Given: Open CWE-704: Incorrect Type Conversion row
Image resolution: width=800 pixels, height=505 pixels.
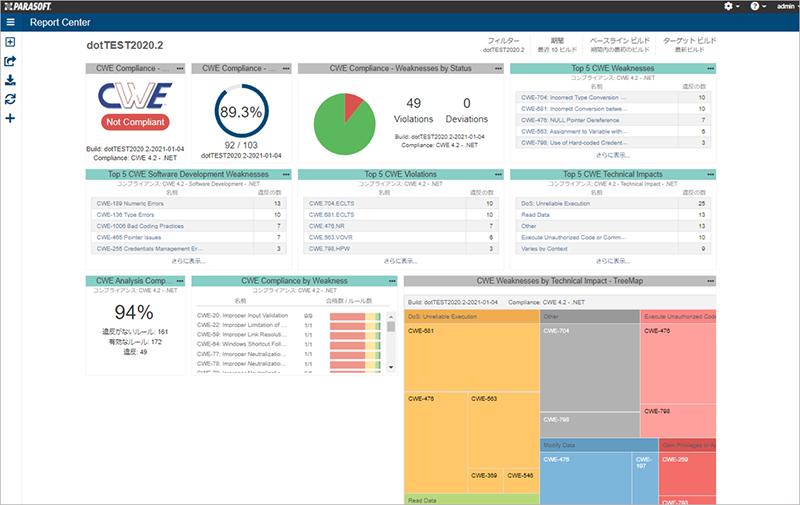Looking at the screenshot, I should pos(613,97).
